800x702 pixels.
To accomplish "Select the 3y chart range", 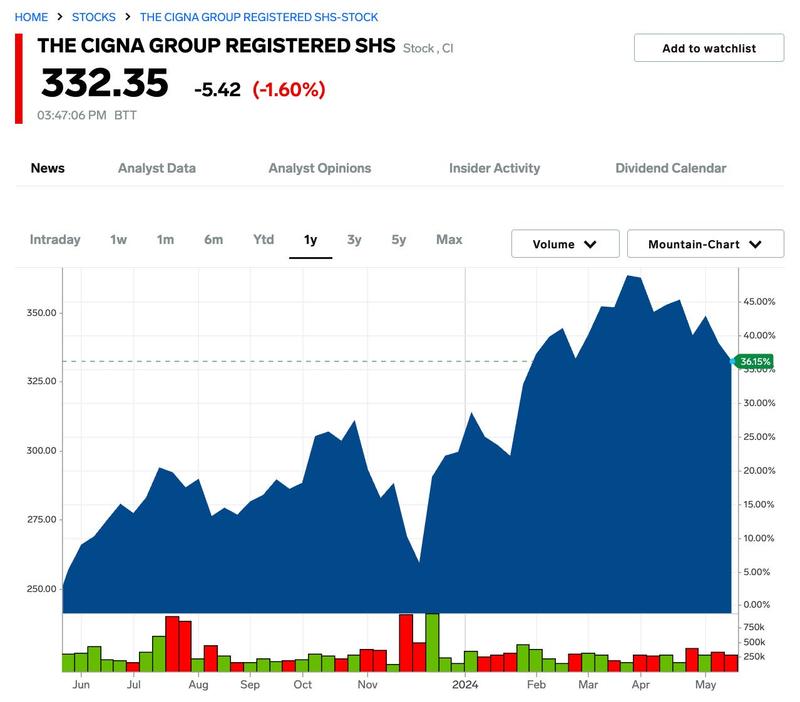I will pyautogui.click(x=354, y=240).
